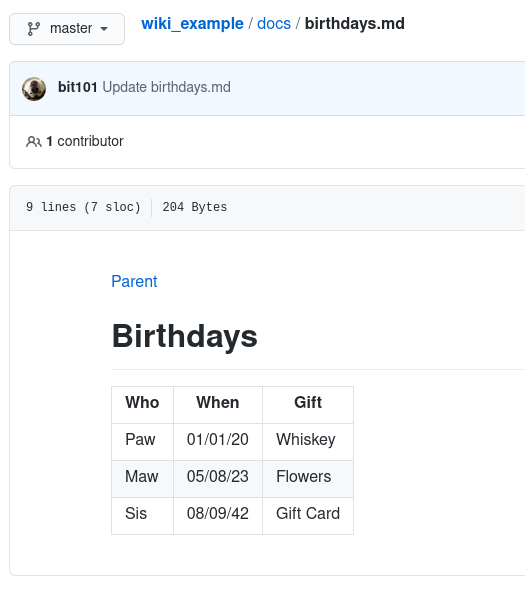The height and width of the screenshot is (594, 525).
Task: Click the 05/08/23 date cell
Action: pyautogui.click(x=218, y=479)
